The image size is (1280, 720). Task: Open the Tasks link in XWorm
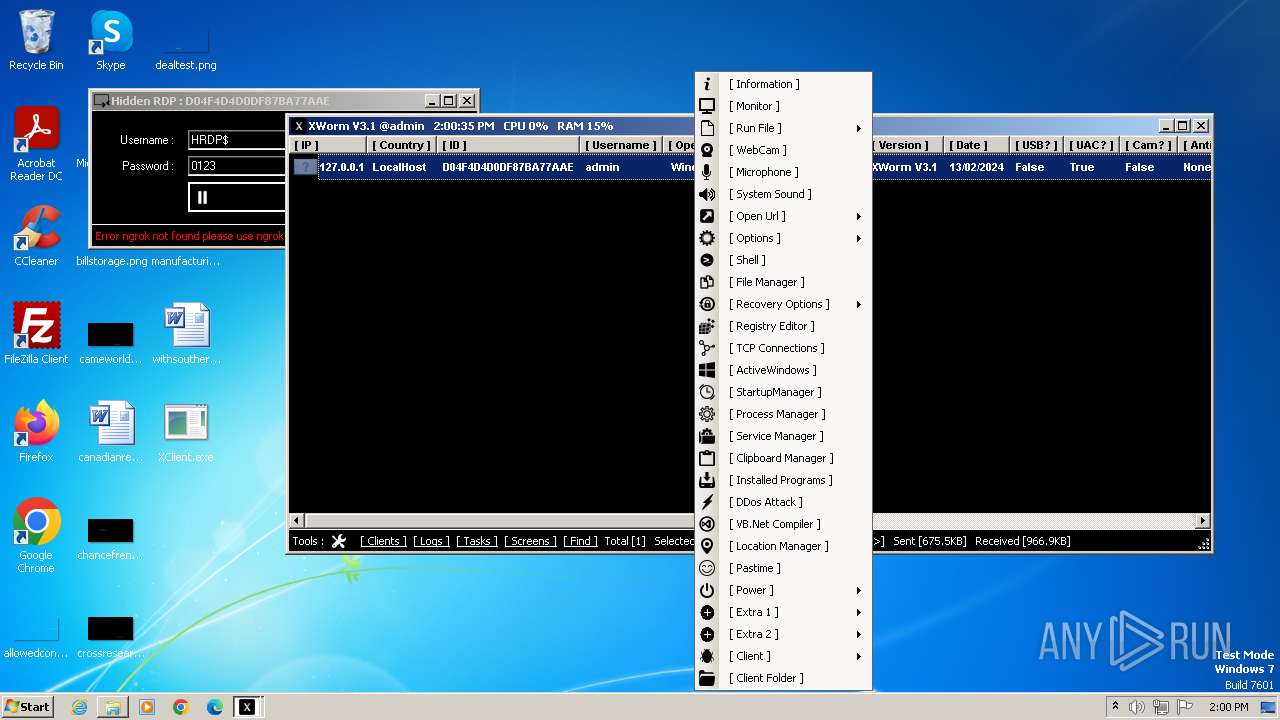(477, 541)
